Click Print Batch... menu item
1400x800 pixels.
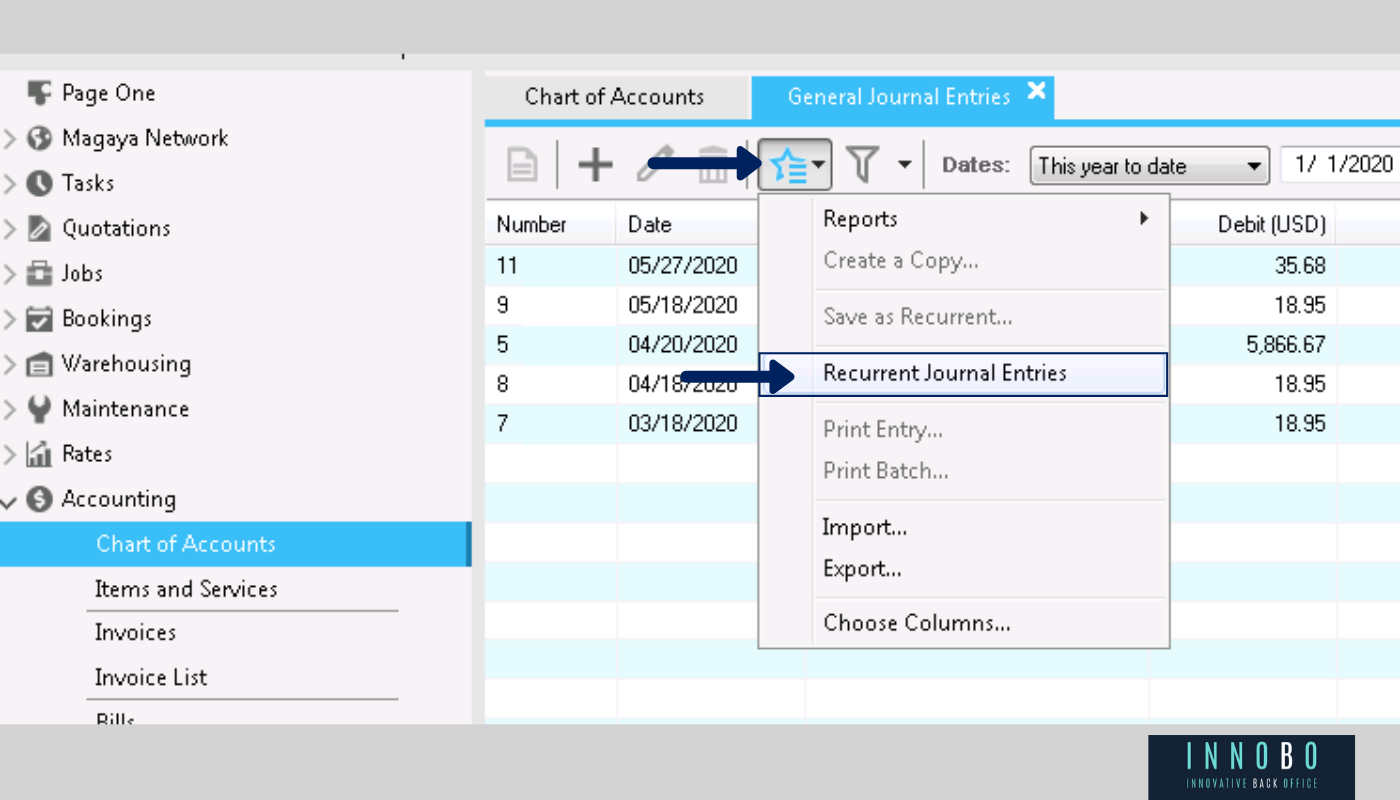964,471
